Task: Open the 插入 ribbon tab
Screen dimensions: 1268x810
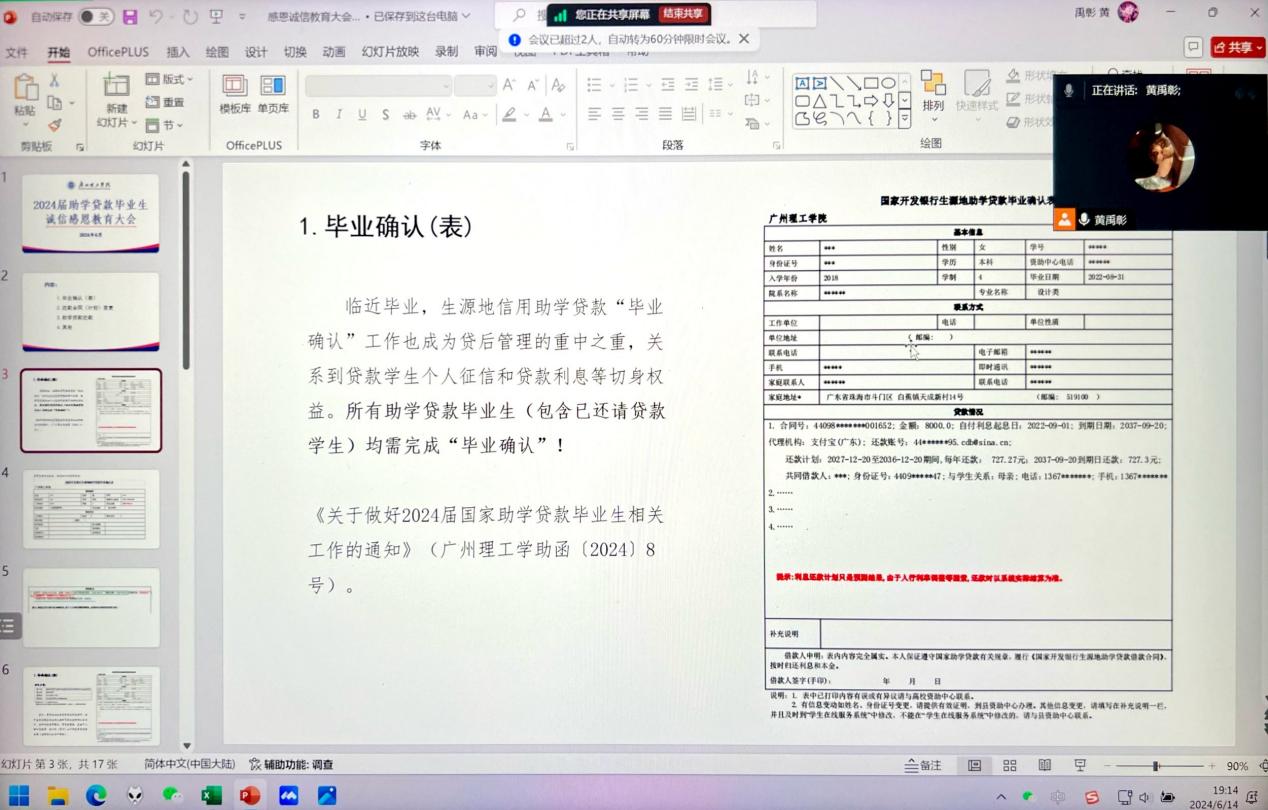Action: coord(178,52)
